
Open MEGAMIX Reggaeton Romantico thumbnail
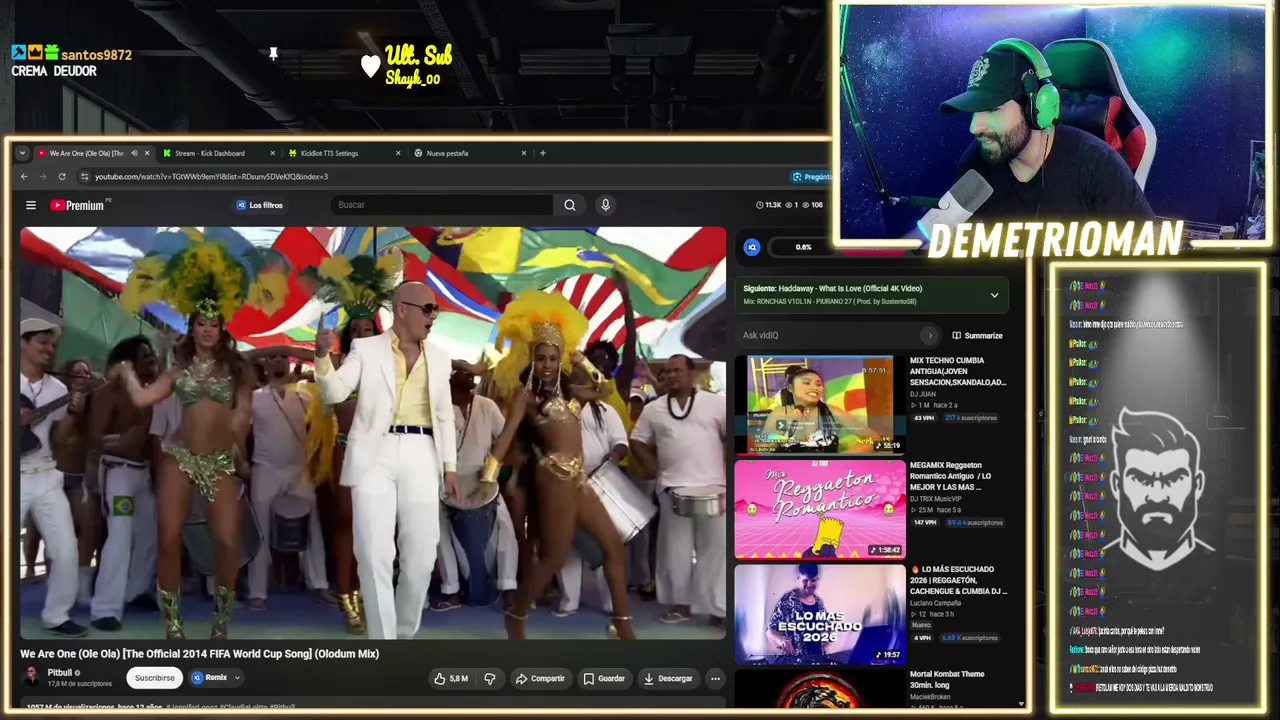(820, 509)
